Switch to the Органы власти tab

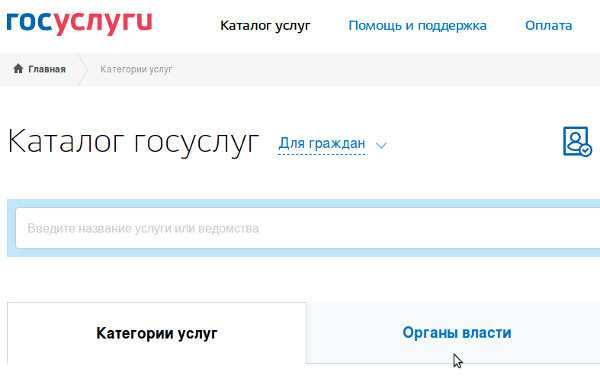click(457, 332)
